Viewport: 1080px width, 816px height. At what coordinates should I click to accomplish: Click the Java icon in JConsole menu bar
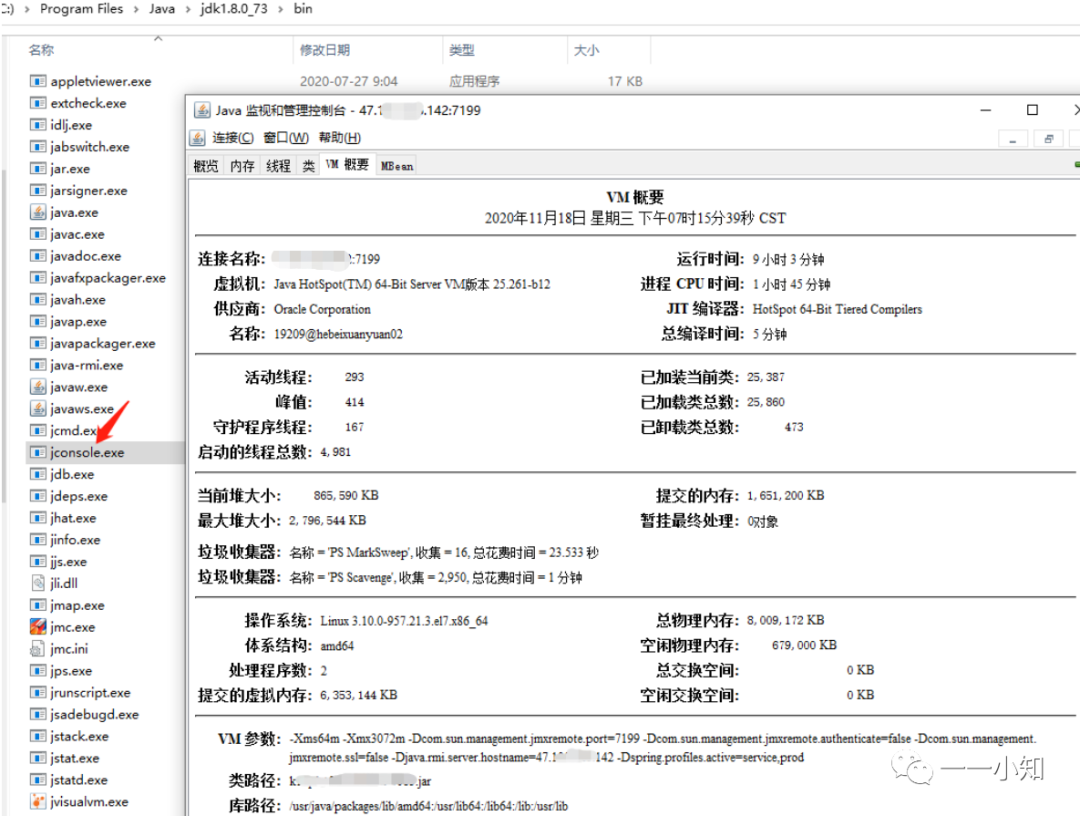[198, 138]
